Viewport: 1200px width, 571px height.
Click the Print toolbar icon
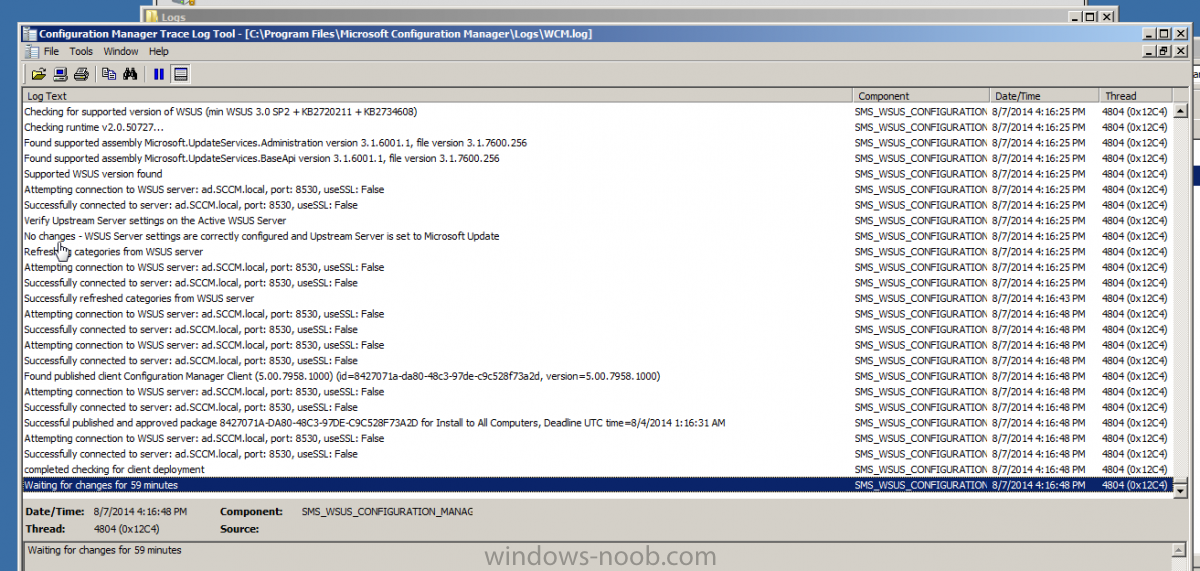point(82,74)
